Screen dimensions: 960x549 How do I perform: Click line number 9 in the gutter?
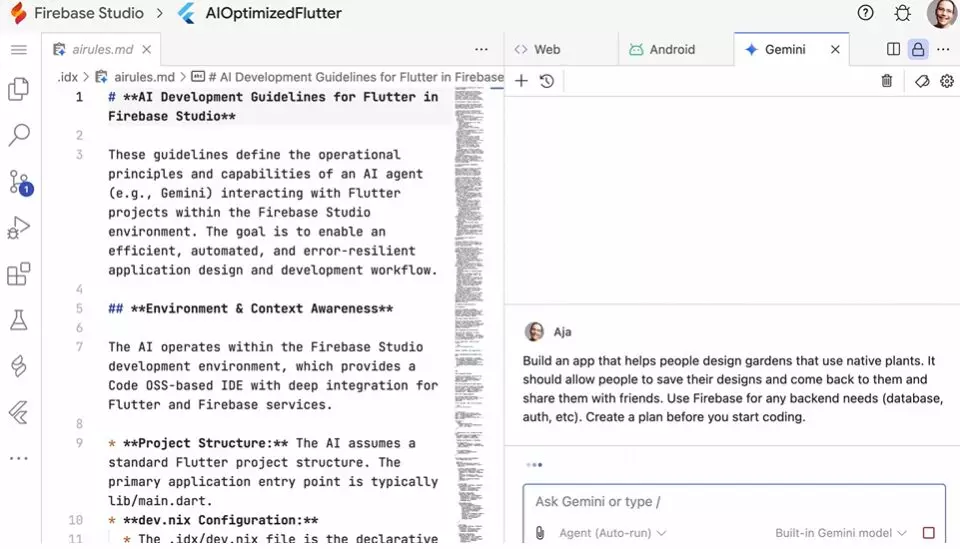79,443
